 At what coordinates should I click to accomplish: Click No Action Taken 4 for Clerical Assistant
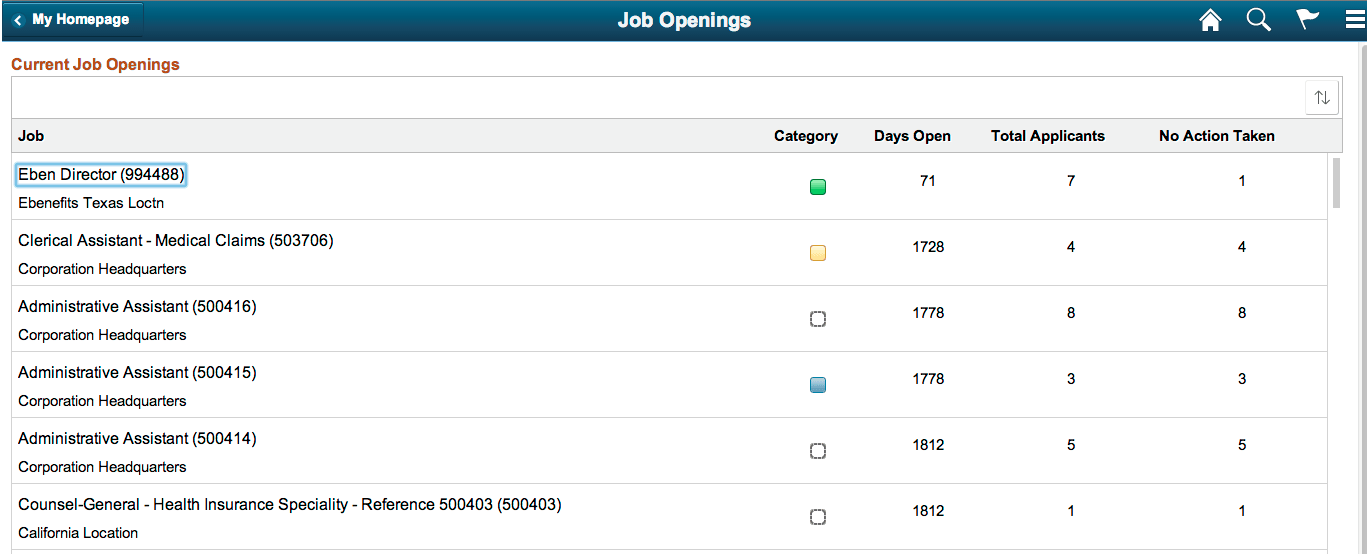point(1242,247)
